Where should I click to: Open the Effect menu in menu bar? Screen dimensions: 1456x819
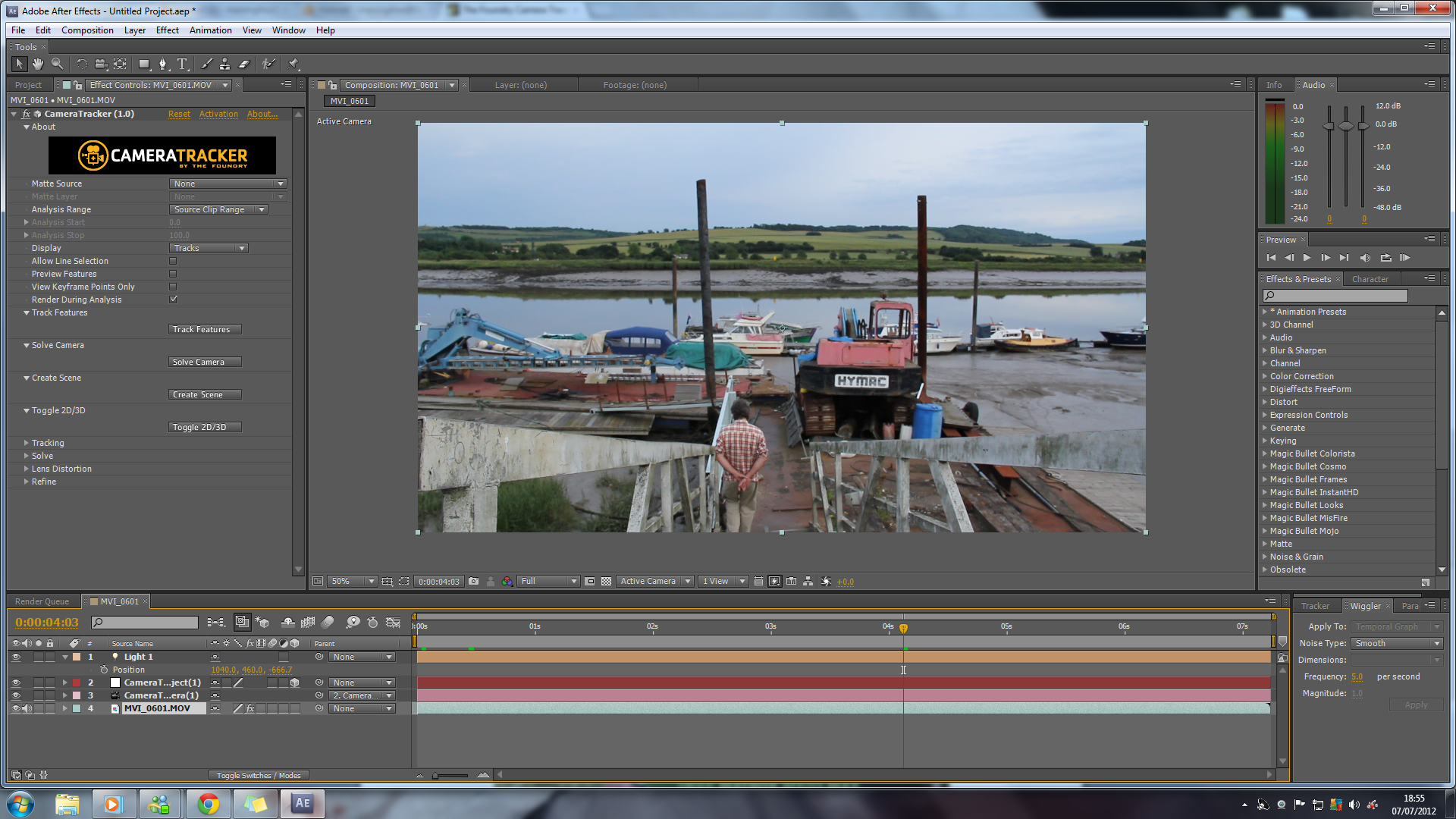(166, 30)
